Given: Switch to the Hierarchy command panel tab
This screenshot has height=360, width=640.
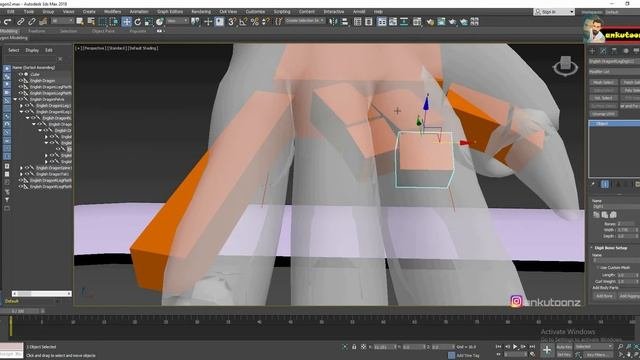Looking at the screenshot, I should 614,51.
